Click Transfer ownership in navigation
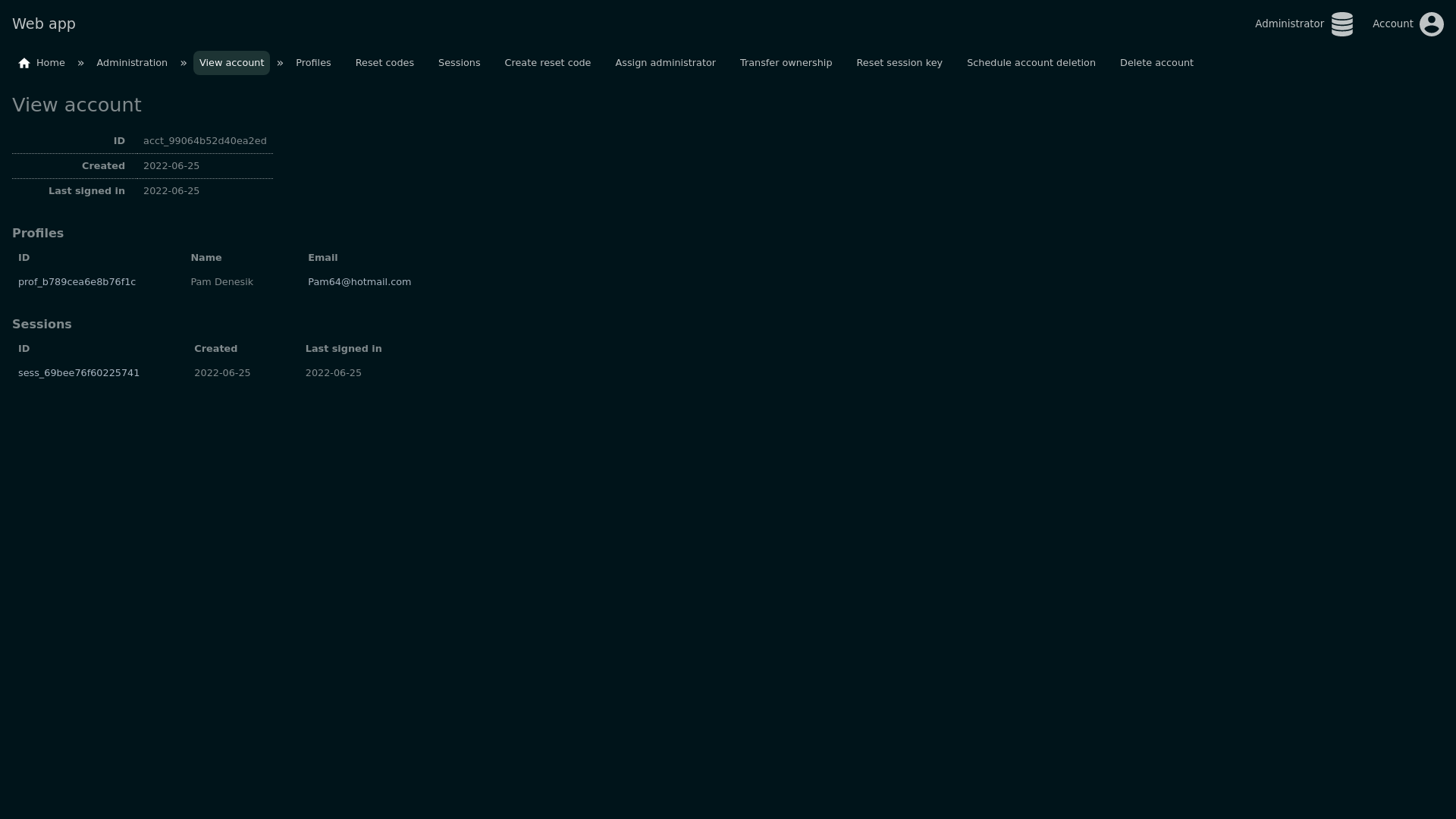Viewport: 1456px width, 819px height. [x=786, y=63]
